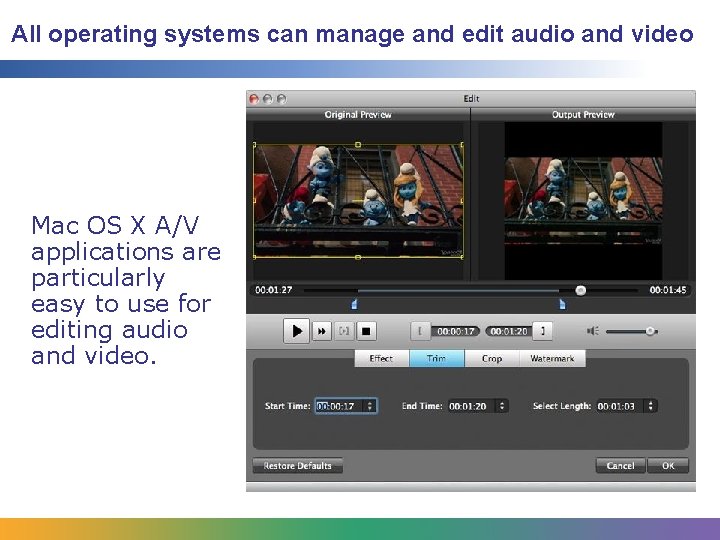Click the current time 00:01:27 label
Viewport: 720px width, 540px height.
pyautogui.click(x=274, y=290)
